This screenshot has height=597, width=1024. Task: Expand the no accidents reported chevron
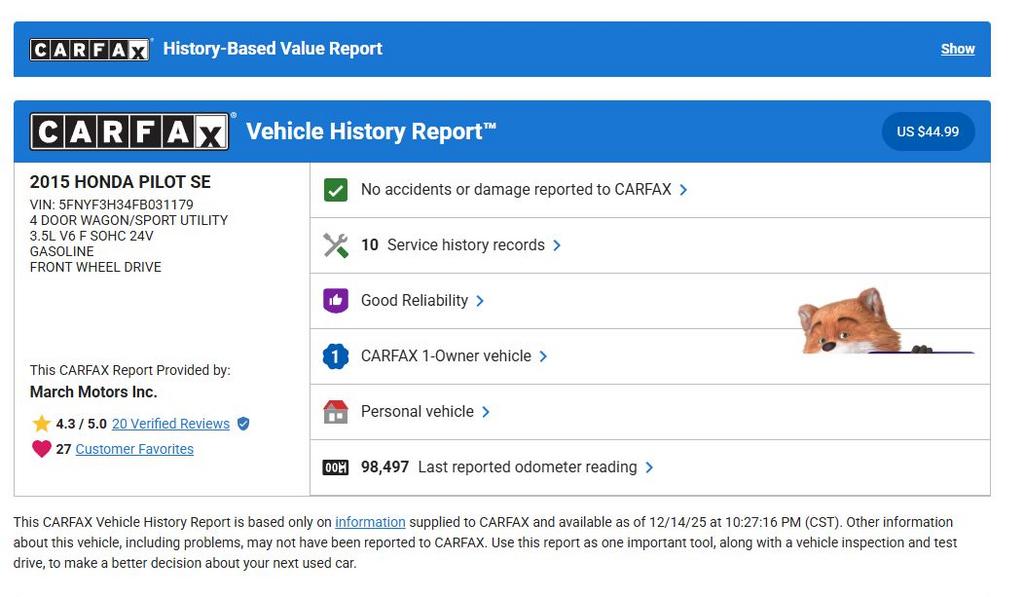click(683, 190)
